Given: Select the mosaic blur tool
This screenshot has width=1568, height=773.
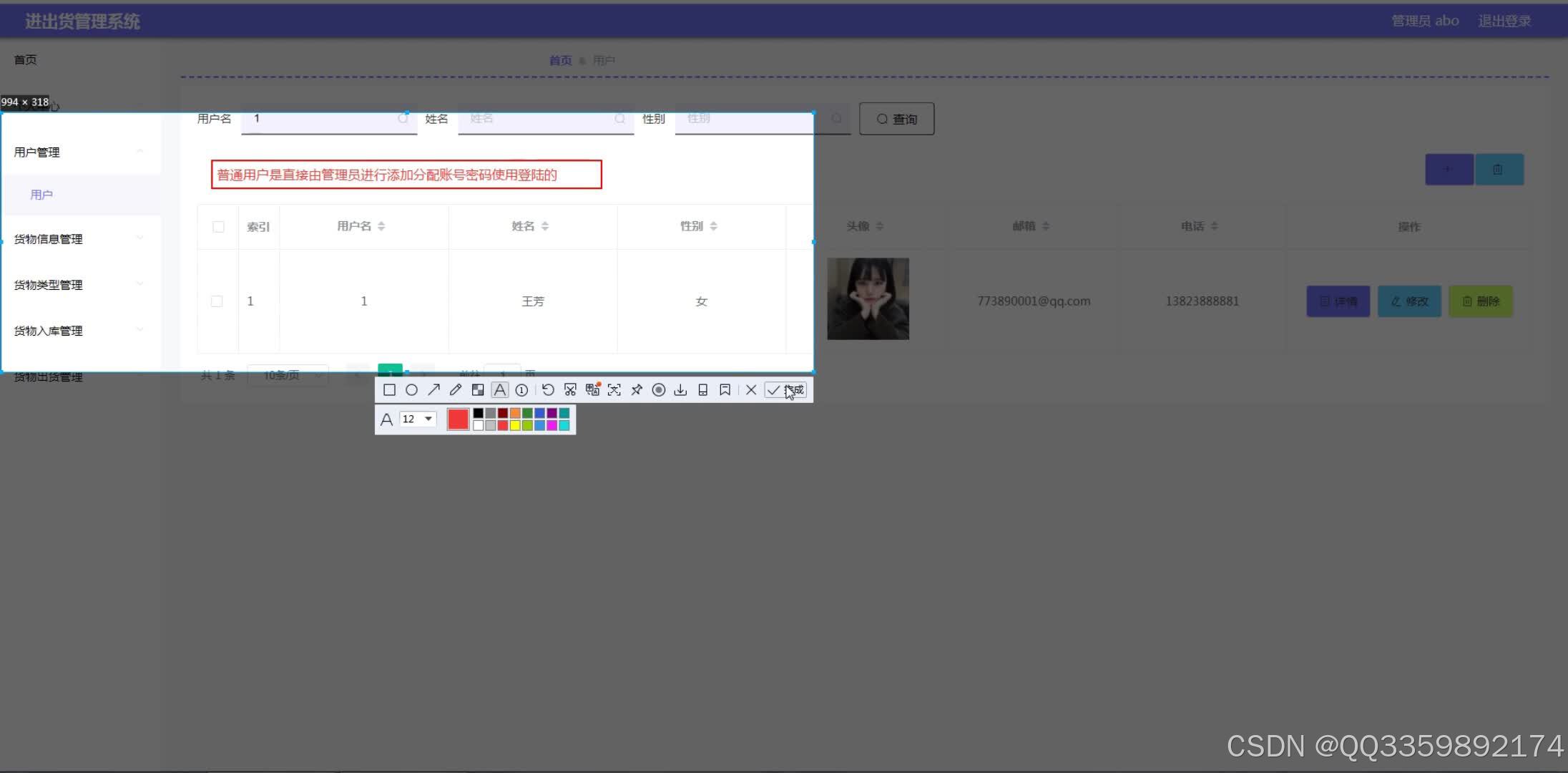Looking at the screenshot, I should pos(477,389).
